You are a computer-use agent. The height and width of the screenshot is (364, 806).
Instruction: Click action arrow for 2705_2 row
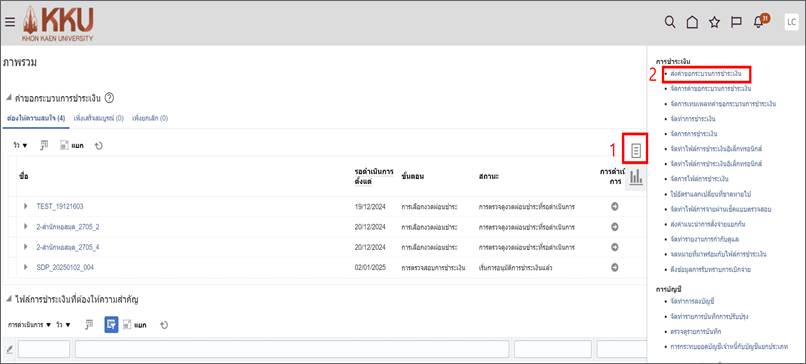(614, 227)
